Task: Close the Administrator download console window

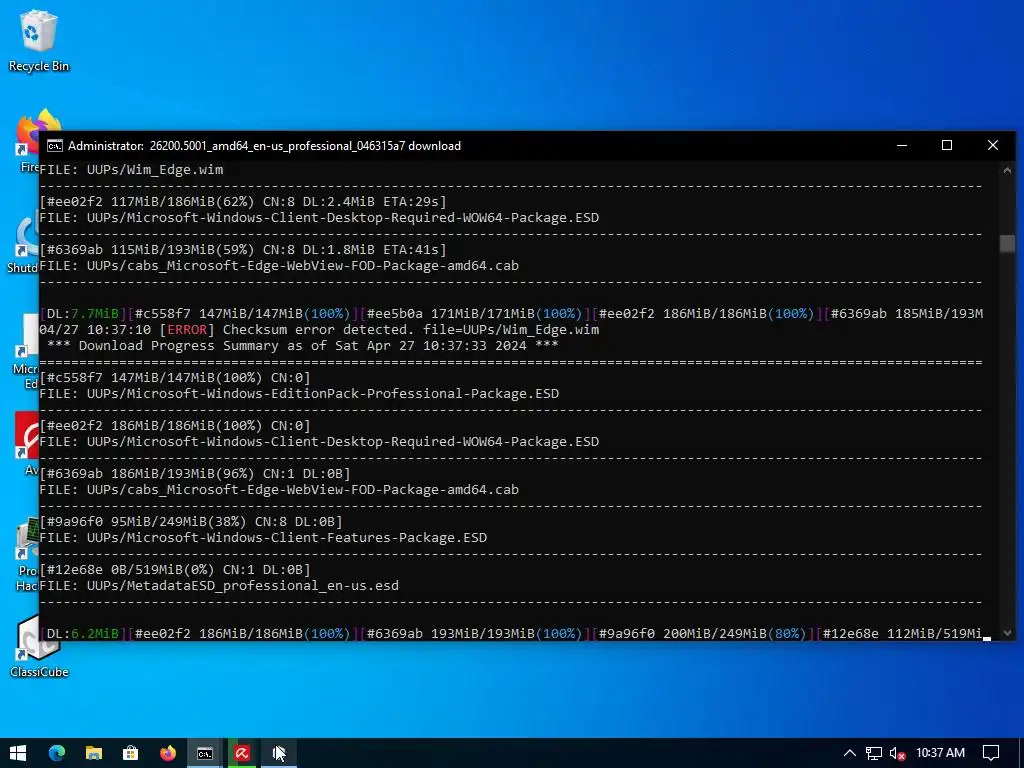Action: (993, 145)
